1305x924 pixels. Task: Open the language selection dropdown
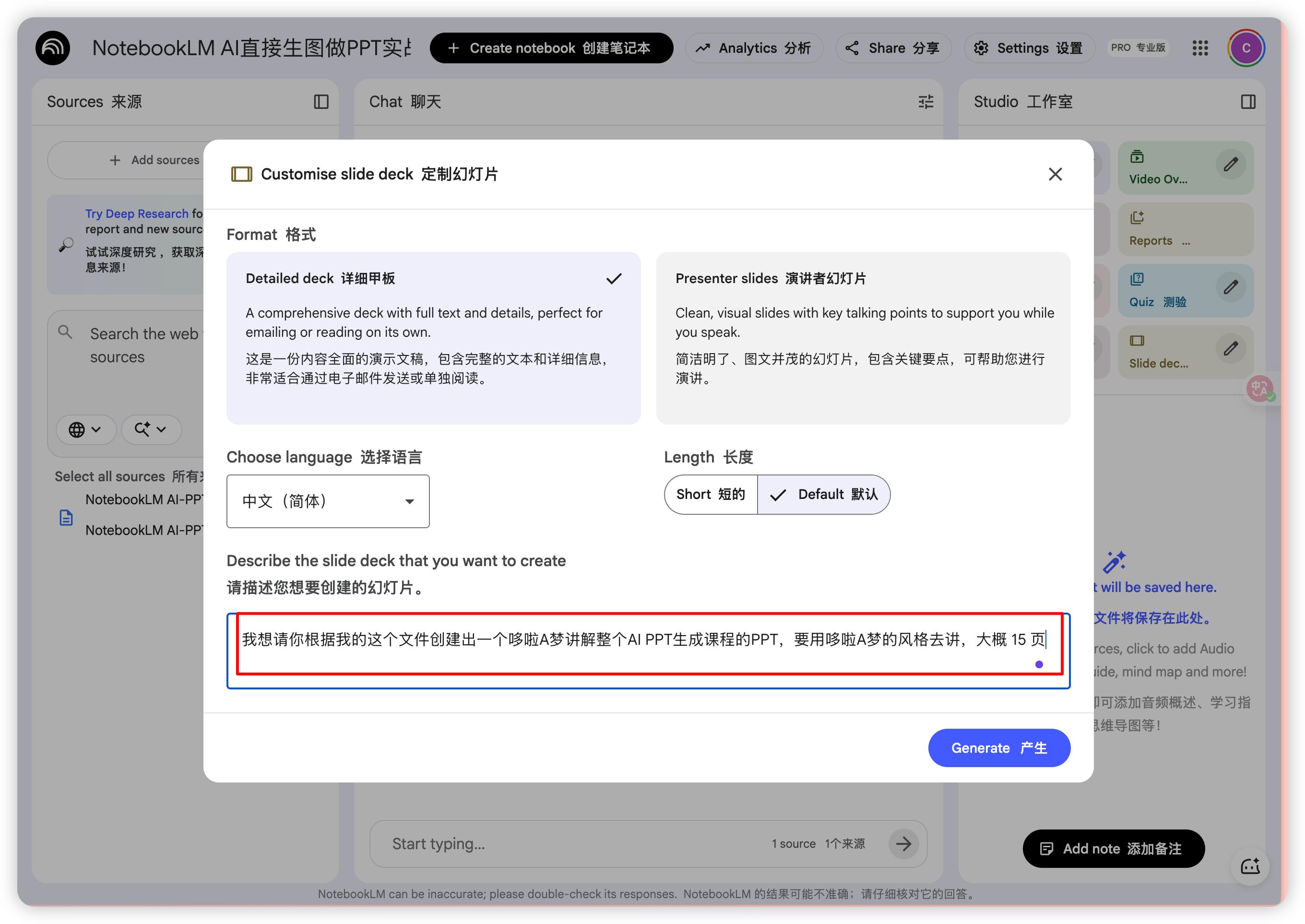328,501
